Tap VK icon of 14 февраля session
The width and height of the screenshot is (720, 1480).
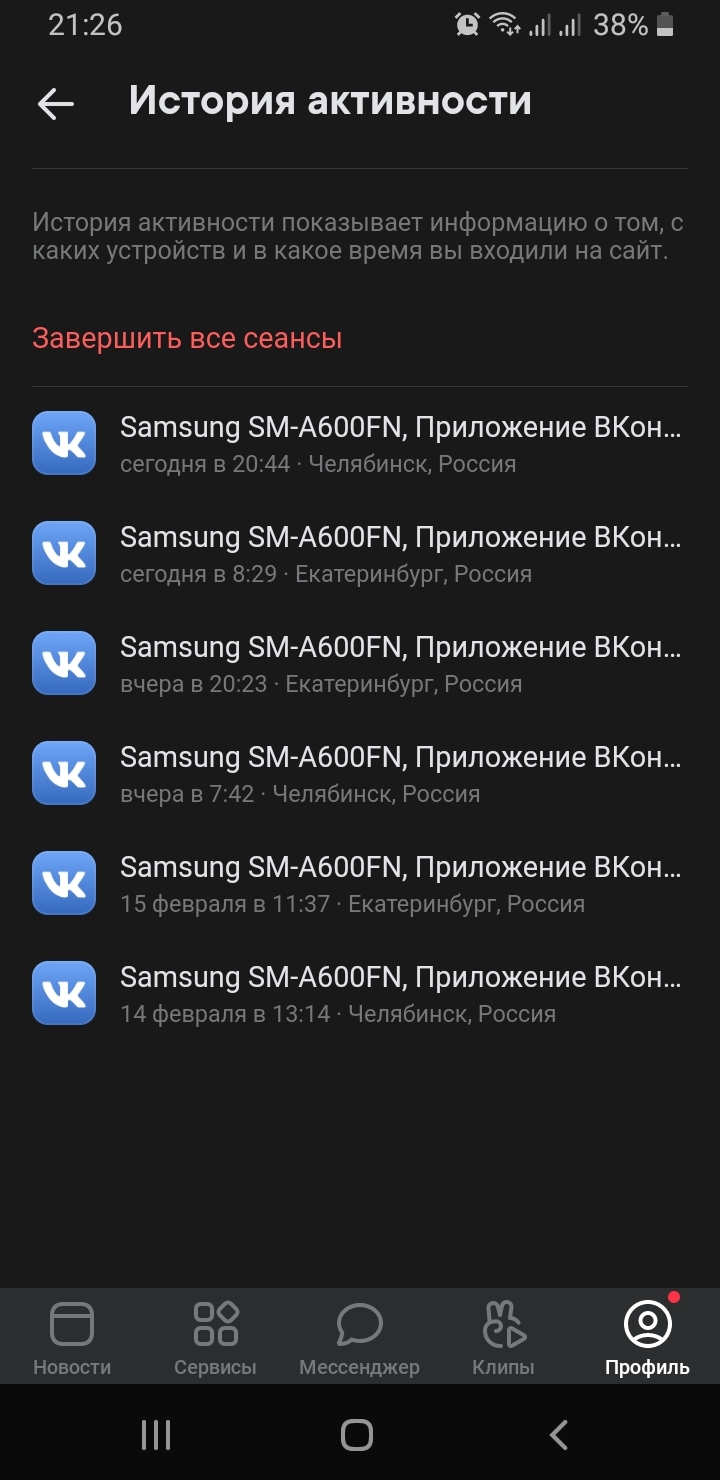(x=64, y=993)
